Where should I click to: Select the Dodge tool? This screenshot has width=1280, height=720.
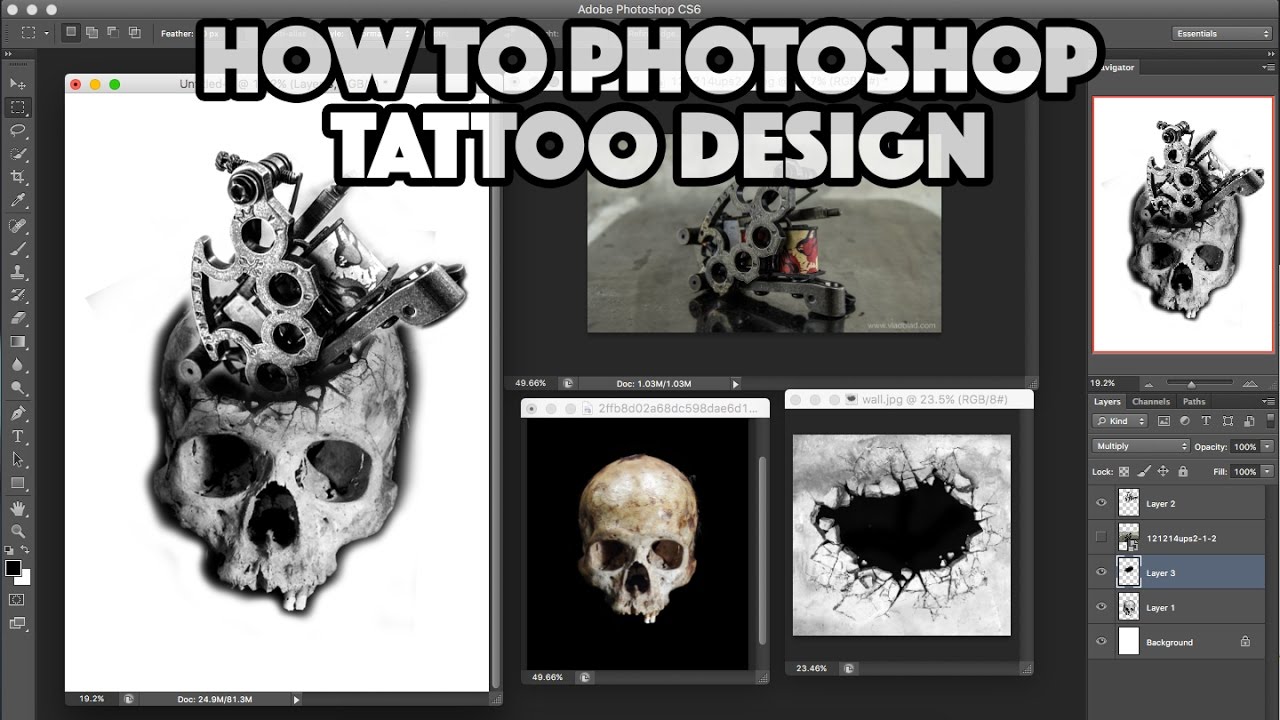click(x=17, y=389)
